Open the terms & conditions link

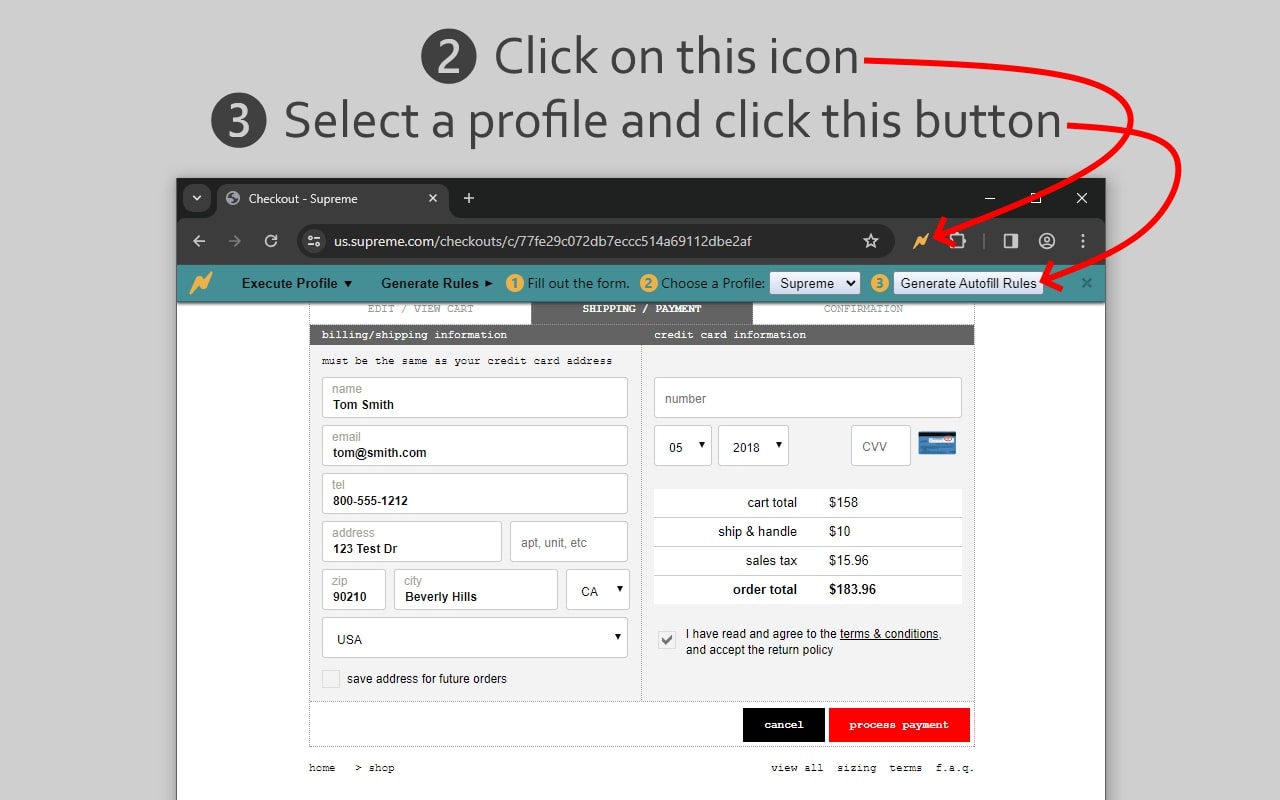[x=890, y=633]
